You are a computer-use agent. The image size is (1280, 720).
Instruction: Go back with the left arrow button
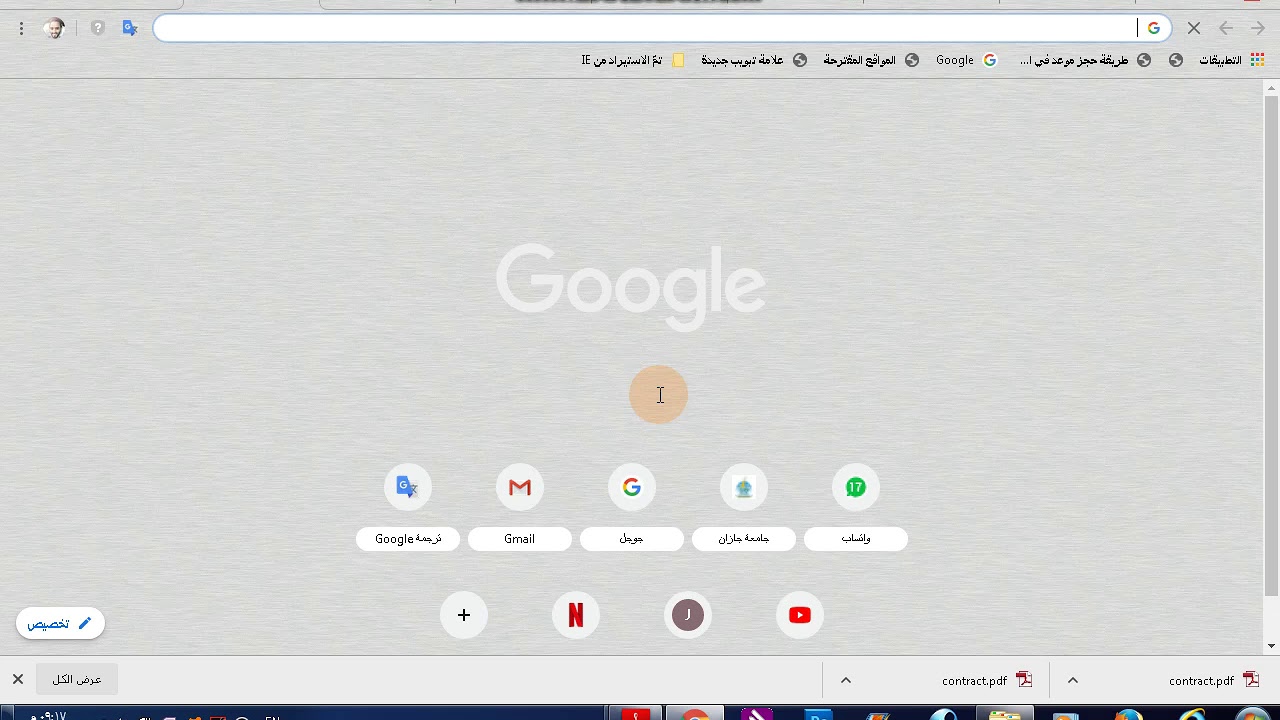(1226, 28)
